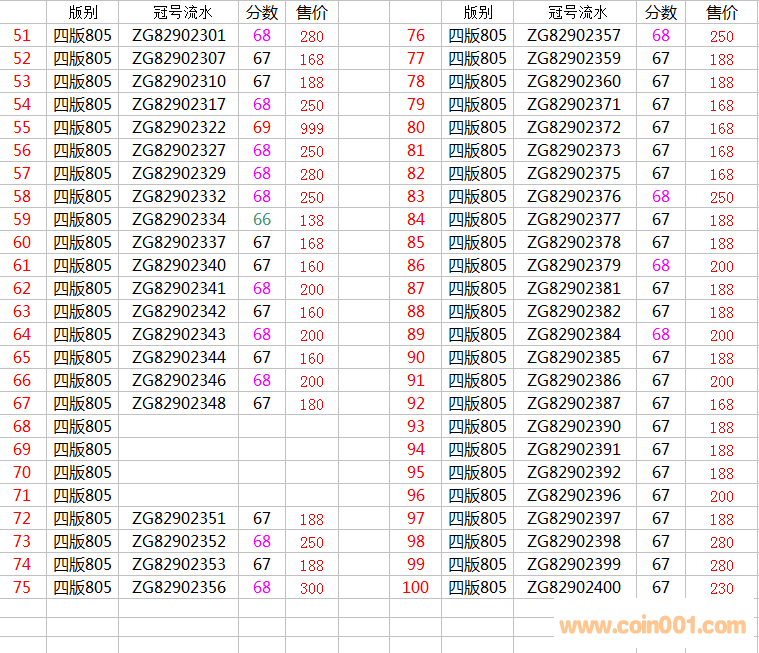Select the price 300 cell
The height and width of the screenshot is (653, 759).
(x=312, y=588)
